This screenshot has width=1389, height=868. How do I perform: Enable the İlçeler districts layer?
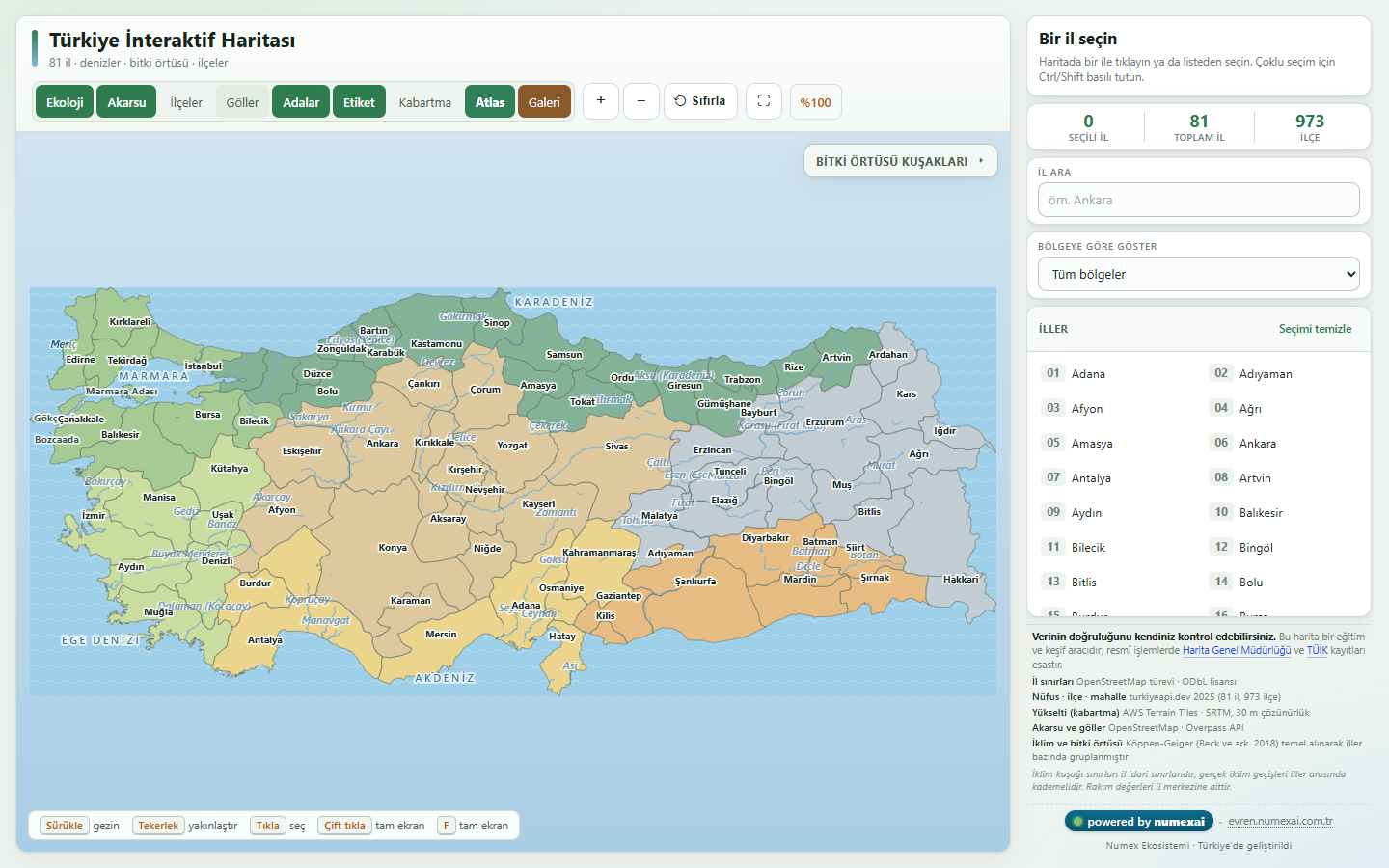[186, 102]
